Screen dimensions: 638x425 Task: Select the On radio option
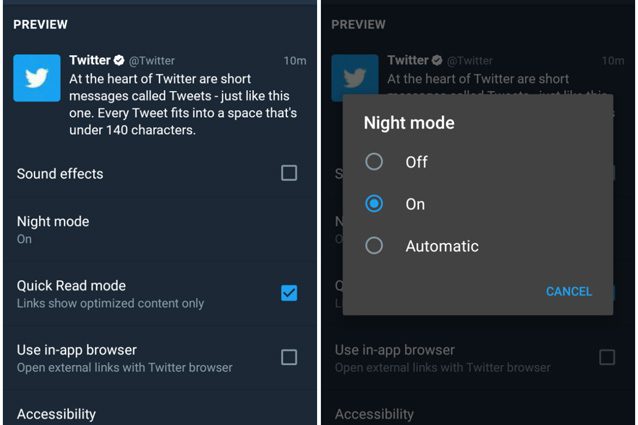(374, 203)
